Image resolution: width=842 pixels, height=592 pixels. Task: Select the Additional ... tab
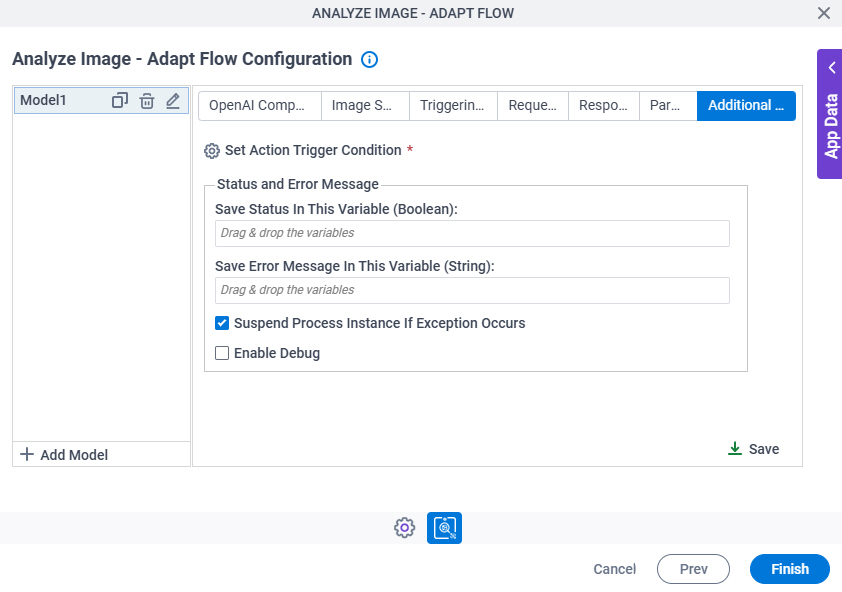pos(746,106)
